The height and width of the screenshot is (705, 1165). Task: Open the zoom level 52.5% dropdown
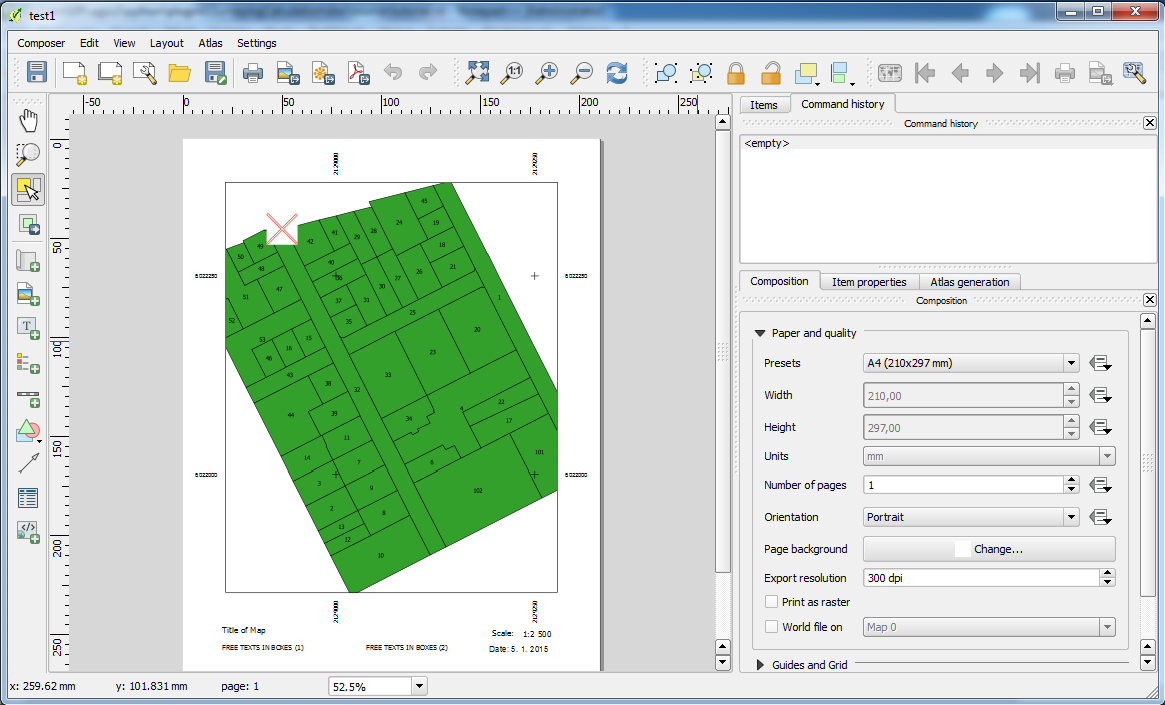418,686
